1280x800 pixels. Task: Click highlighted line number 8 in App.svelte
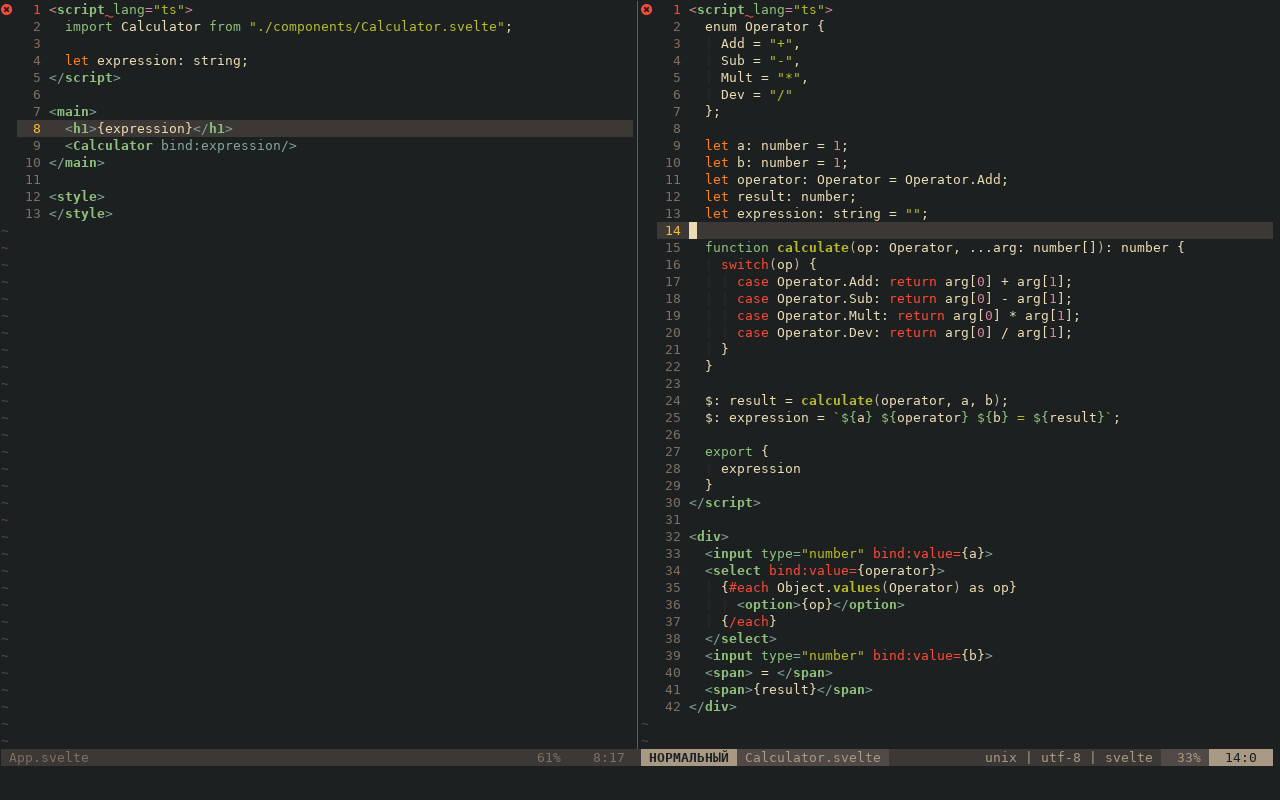click(x=37, y=128)
